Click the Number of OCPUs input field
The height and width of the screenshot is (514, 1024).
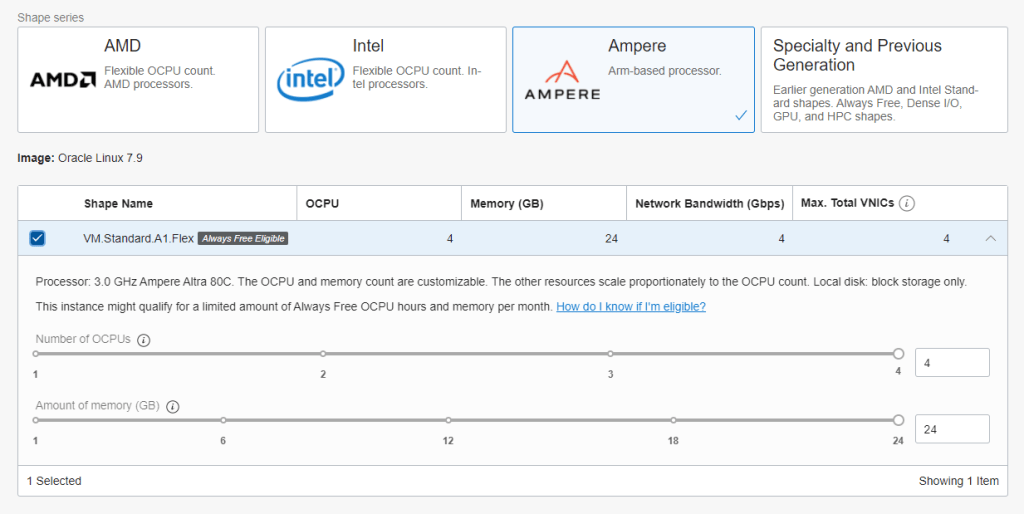click(951, 363)
